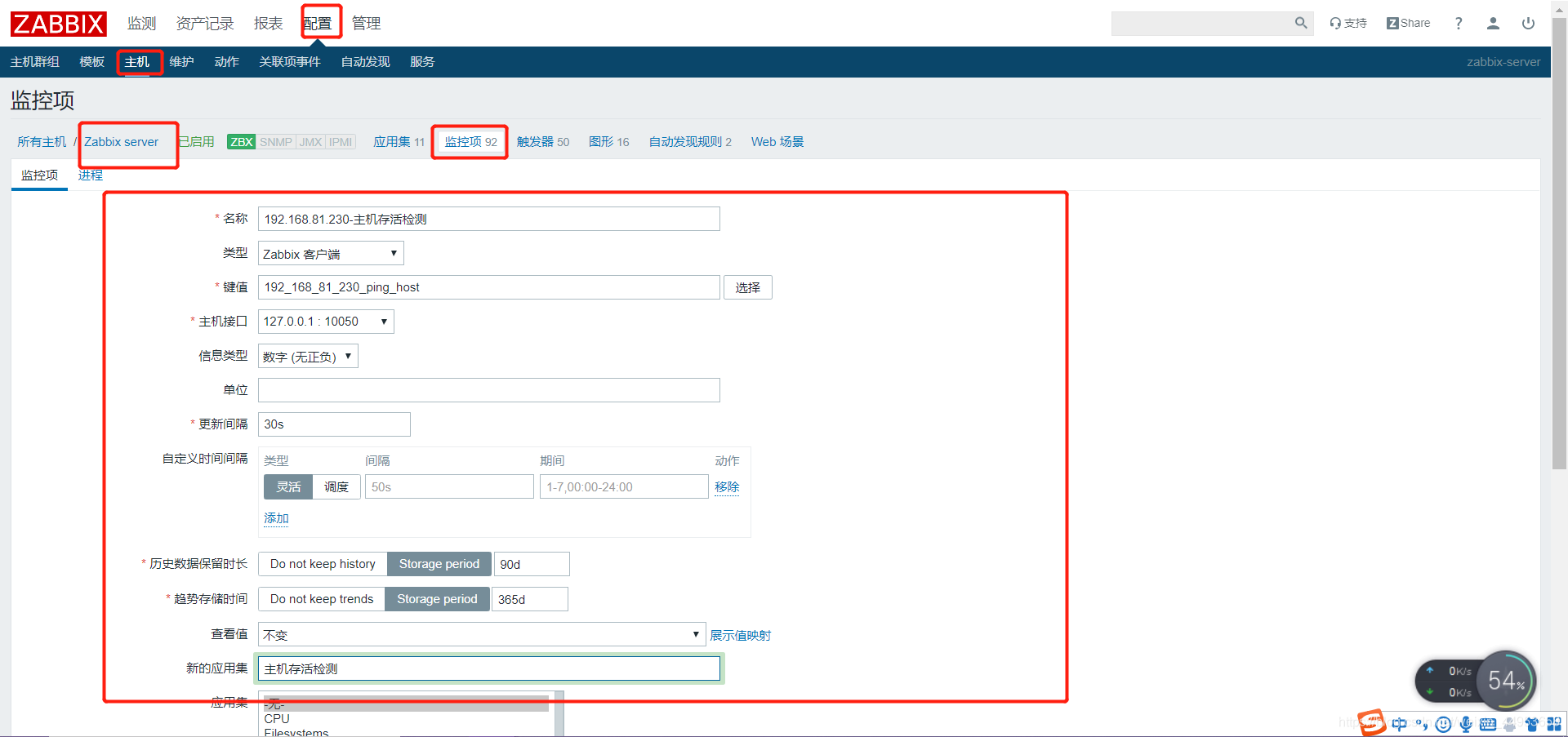Select 灵活 interval type
Viewport: 1568px width, 737px height.
[288, 487]
